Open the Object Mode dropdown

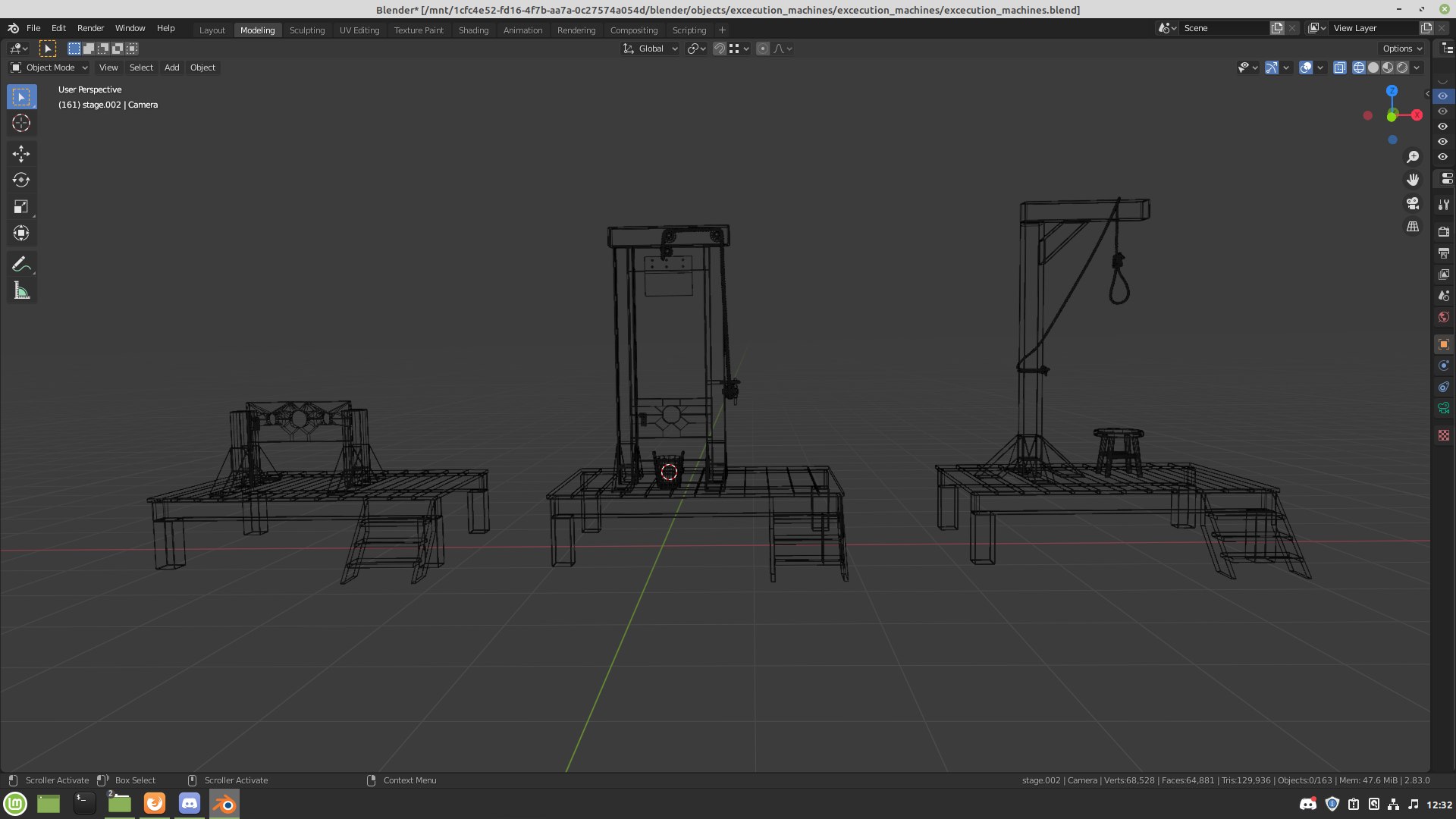(x=49, y=67)
